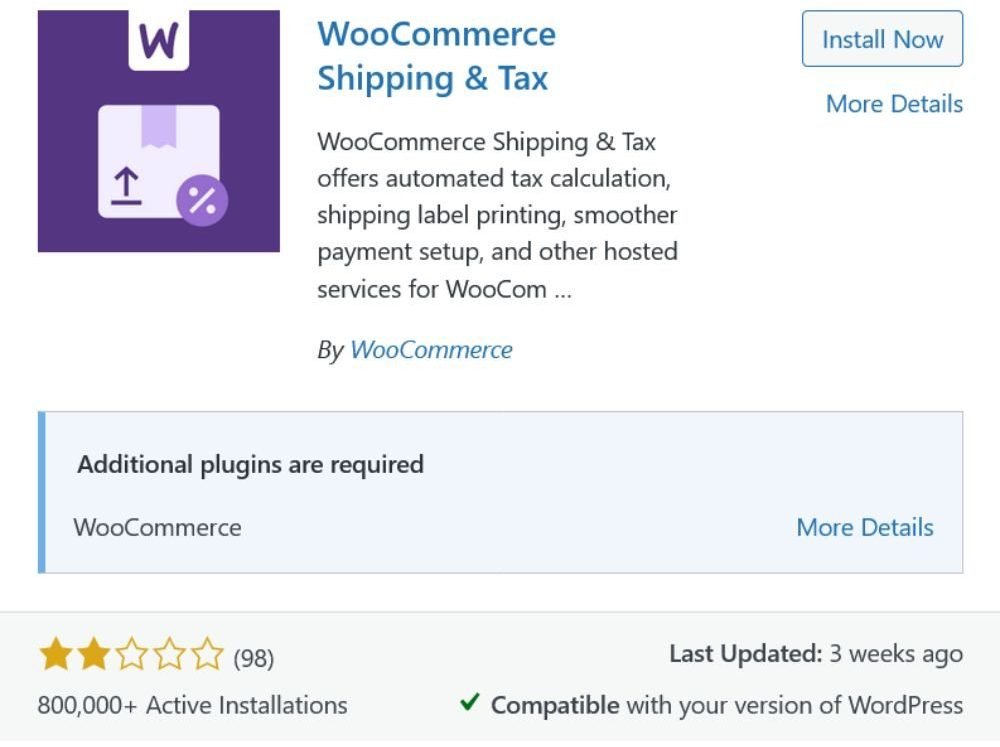1000x747 pixels.
Task: Click the WooCommerce author link
Action: [431, 350]
